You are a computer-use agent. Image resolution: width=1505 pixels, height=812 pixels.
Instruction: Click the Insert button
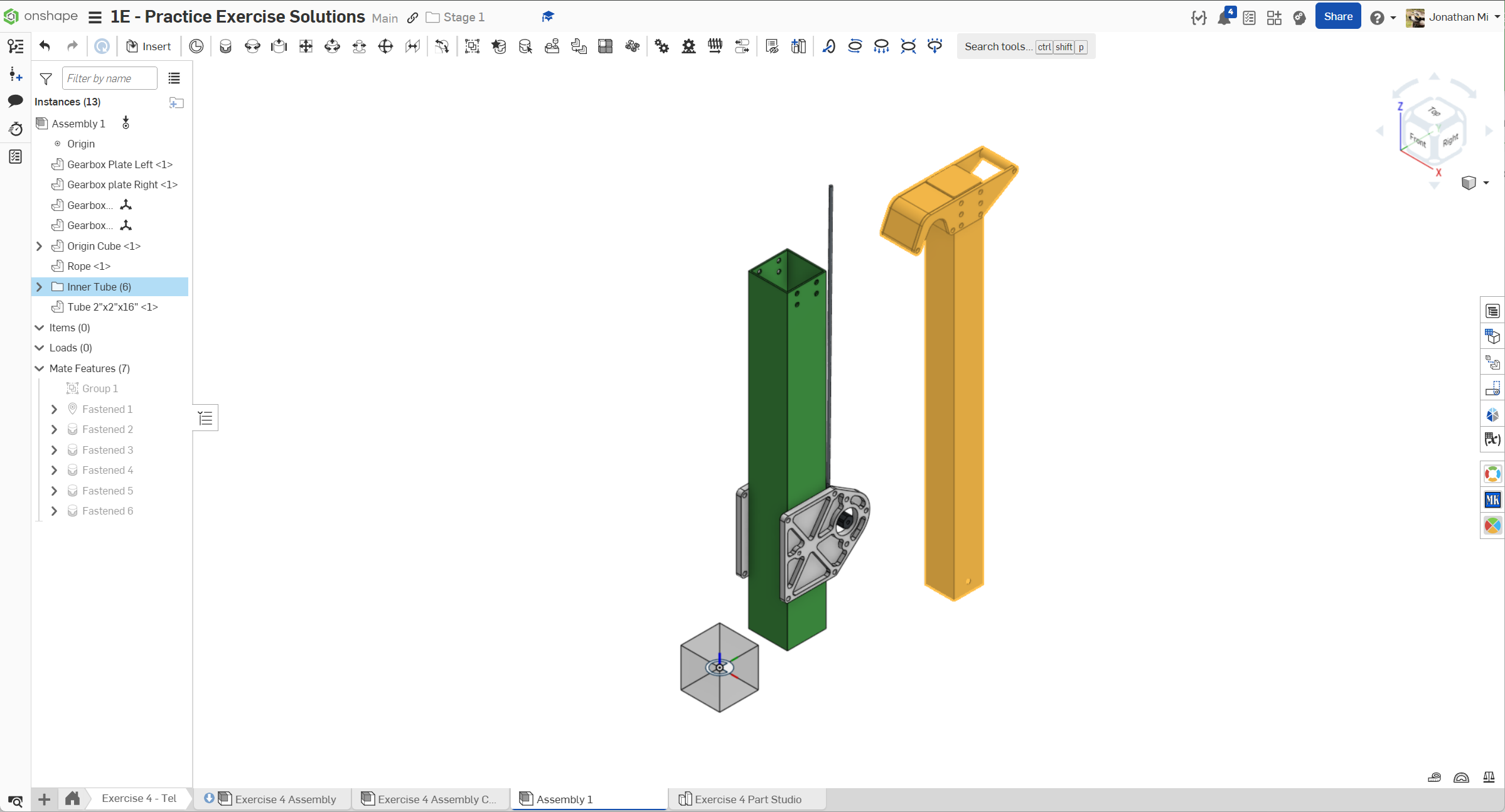[x=149, y=46]
